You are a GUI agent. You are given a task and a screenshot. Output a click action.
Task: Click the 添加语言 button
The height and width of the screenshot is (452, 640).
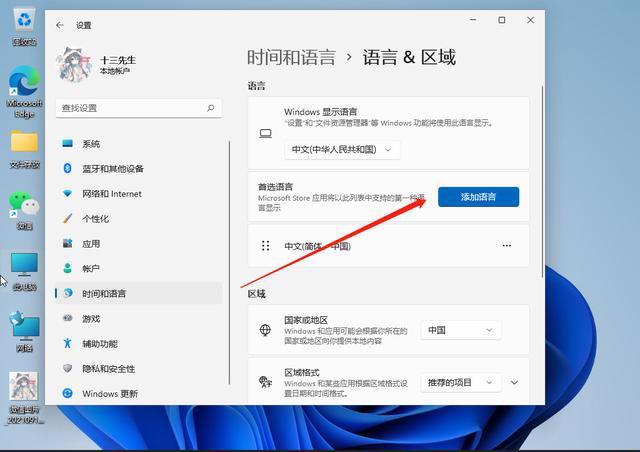[x=478, y=197]
